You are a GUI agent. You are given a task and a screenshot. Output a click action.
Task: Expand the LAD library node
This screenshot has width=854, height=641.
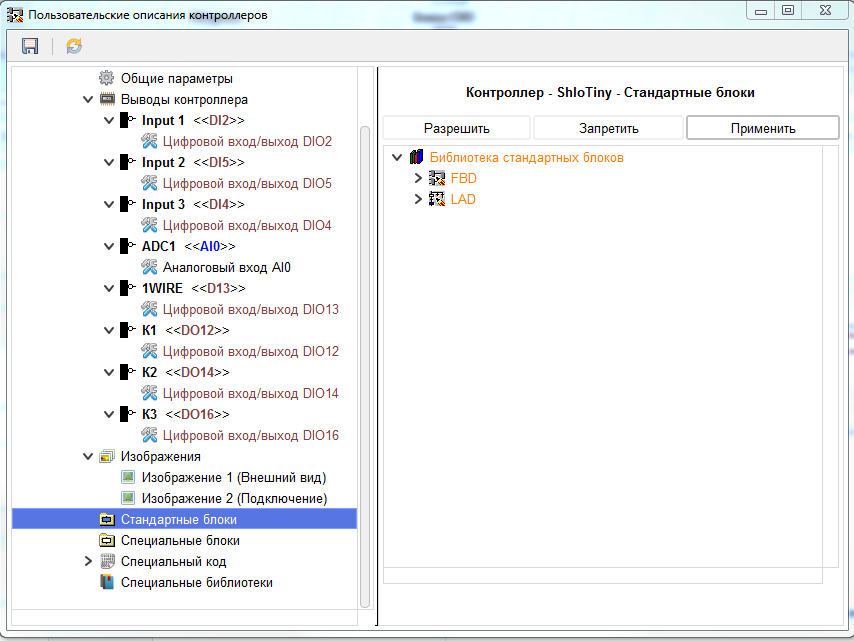[x=418, y=199]
